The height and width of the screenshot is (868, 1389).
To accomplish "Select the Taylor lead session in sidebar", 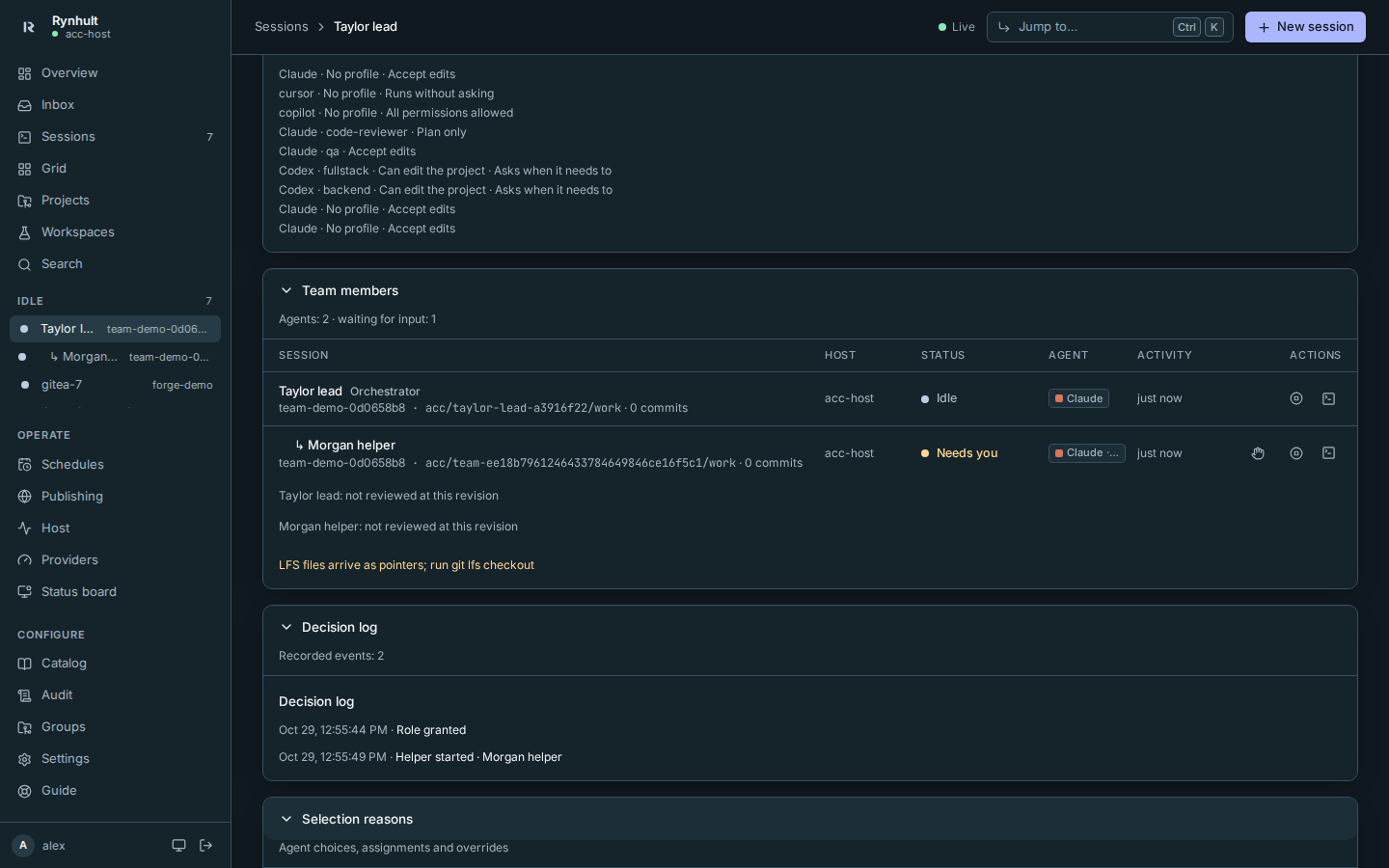I will pyautogui.click(x=115, y=329).
